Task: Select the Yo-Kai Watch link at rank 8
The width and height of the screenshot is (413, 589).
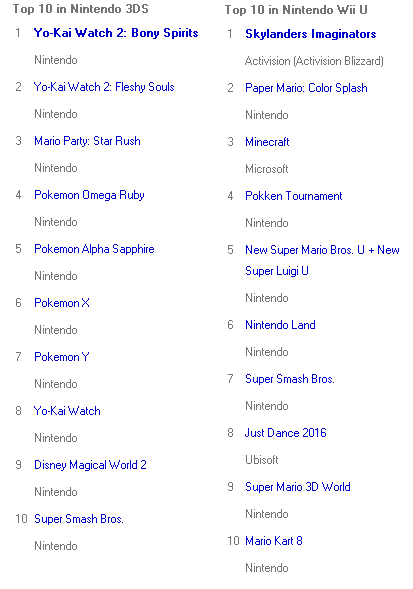Action: pos(67,411)
